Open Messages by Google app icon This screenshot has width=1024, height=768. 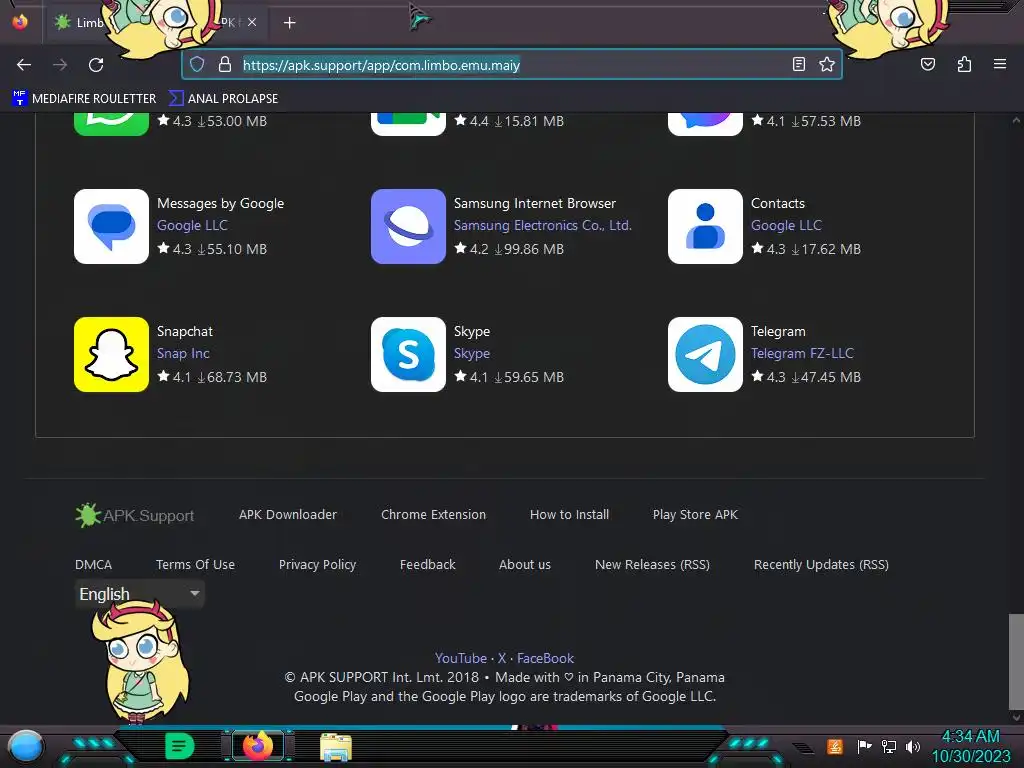[x=112, y=227]
